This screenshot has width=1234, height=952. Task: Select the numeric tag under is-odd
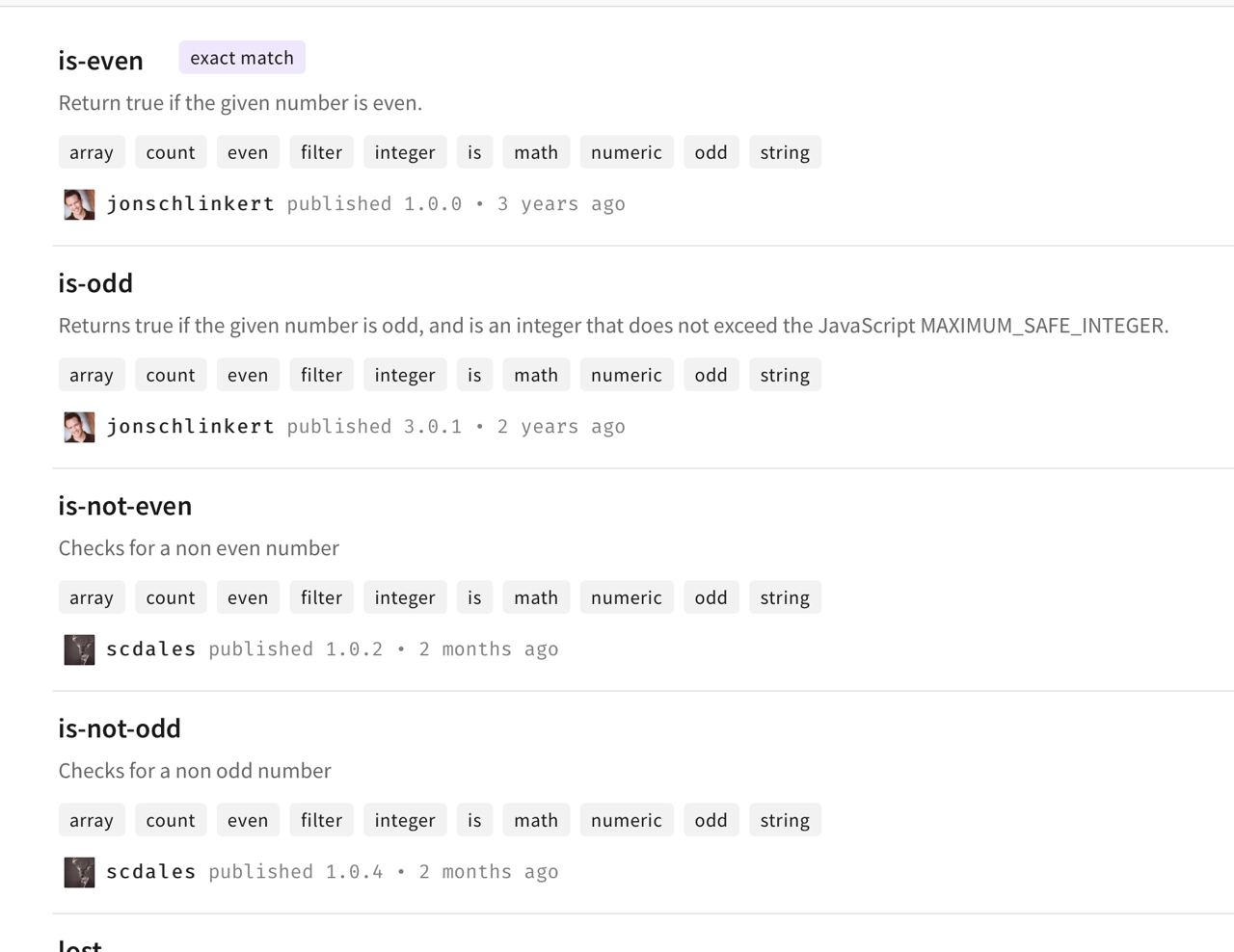(627, 375)
